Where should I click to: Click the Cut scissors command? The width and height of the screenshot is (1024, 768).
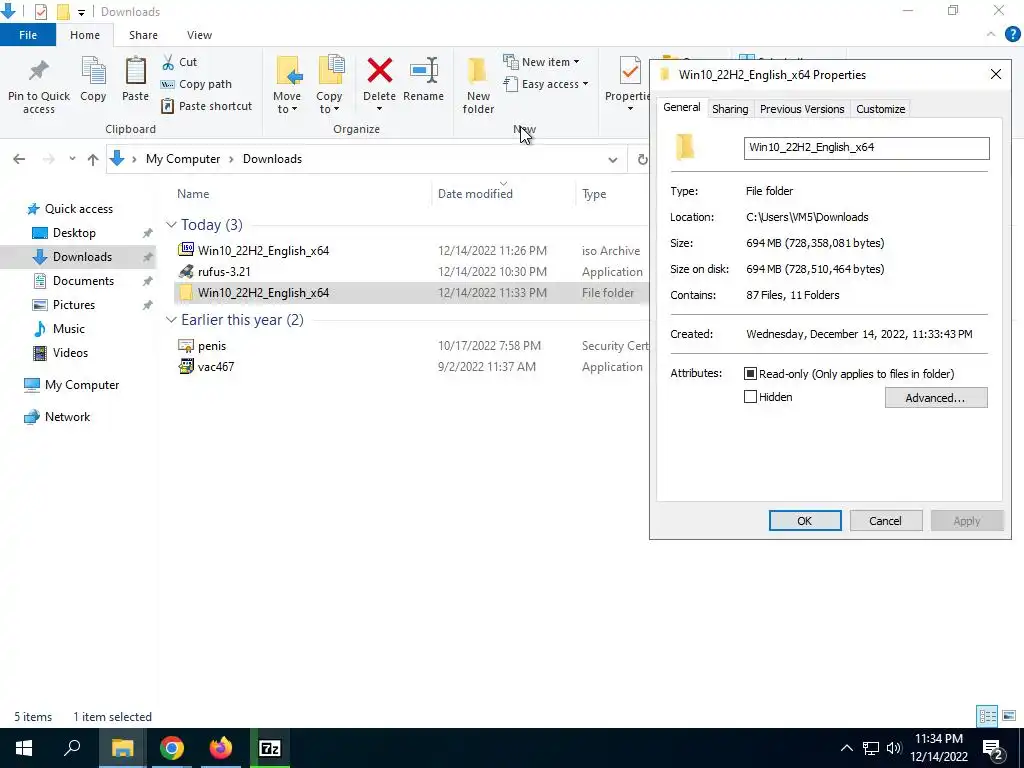(179, 62)
